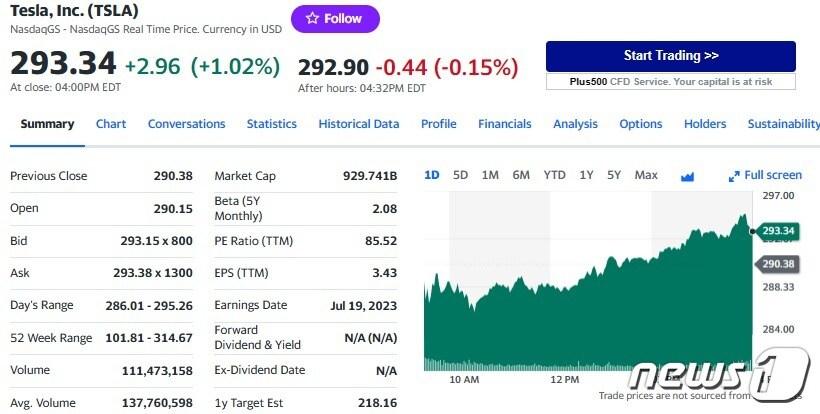820x414 pixels.
Task: Open the Analysis tab
Action: point(575,124)
